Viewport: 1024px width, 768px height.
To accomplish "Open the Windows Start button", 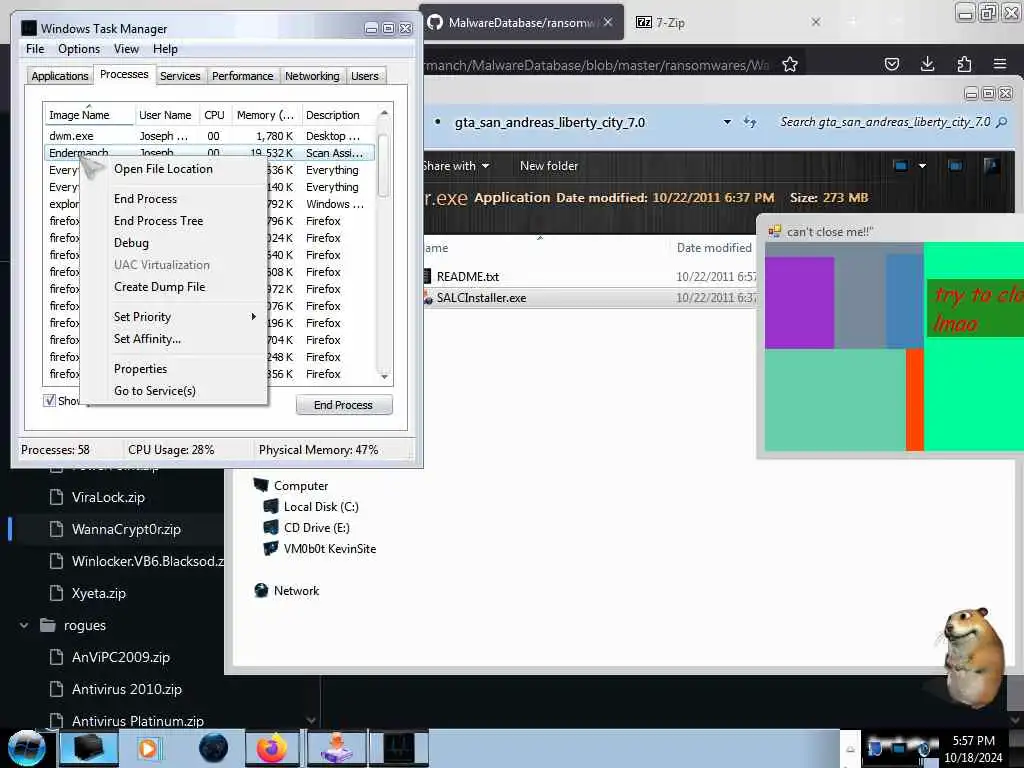I will (x=27, y=748).
